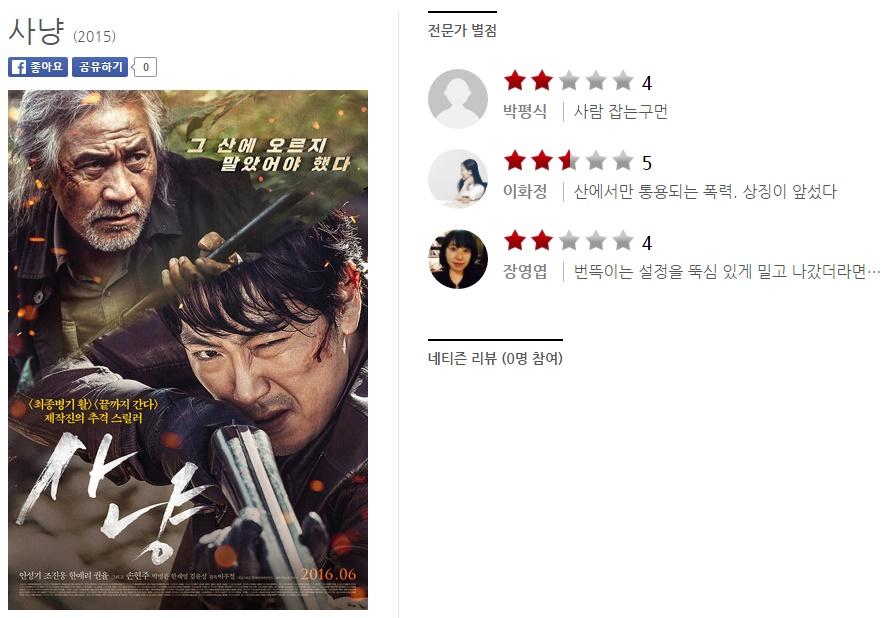Click 장영엽's round profile photo
This screenshot has width=890, height=618.
coord(457,259)
